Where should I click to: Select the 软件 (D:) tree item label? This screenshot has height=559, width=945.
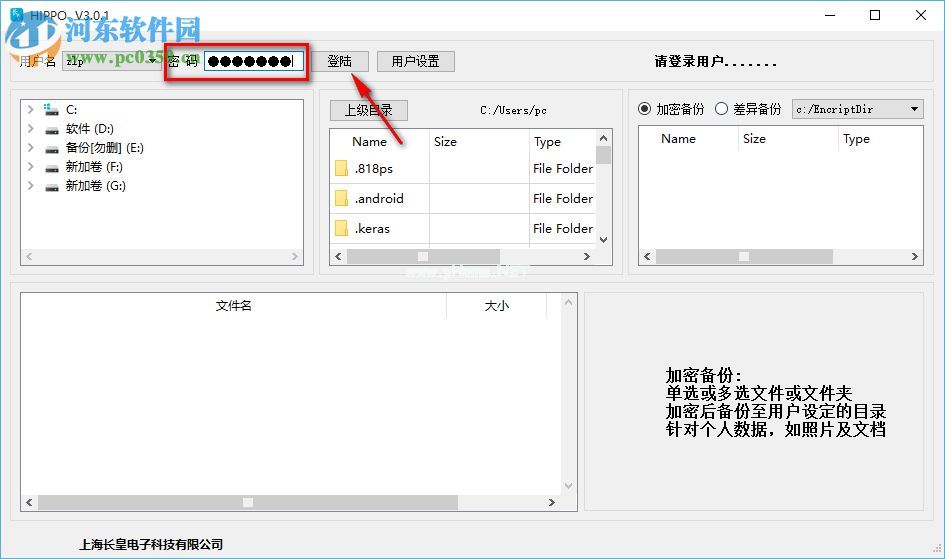(x=90, y=129)
